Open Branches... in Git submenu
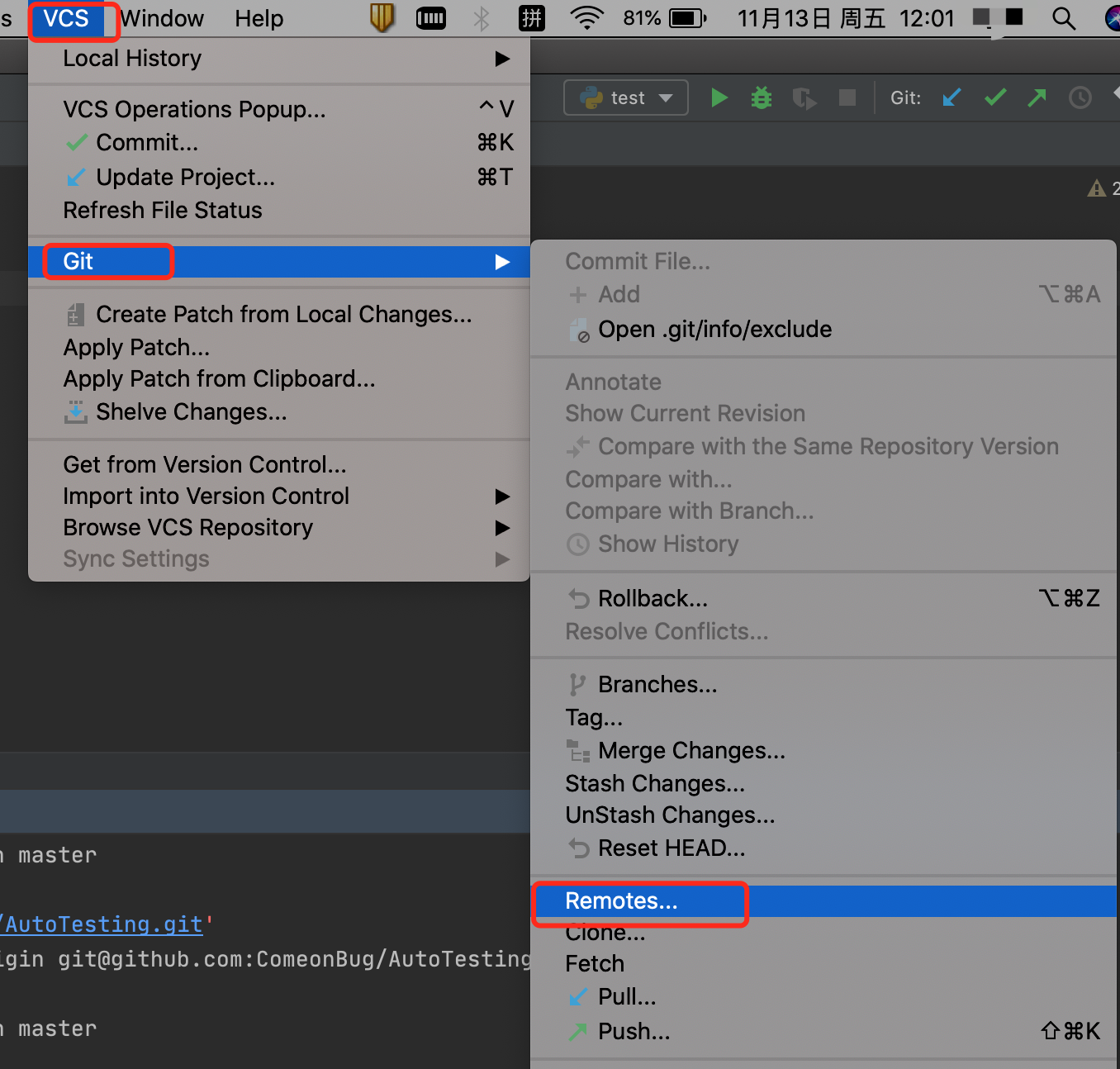 [x=824, y=685]
